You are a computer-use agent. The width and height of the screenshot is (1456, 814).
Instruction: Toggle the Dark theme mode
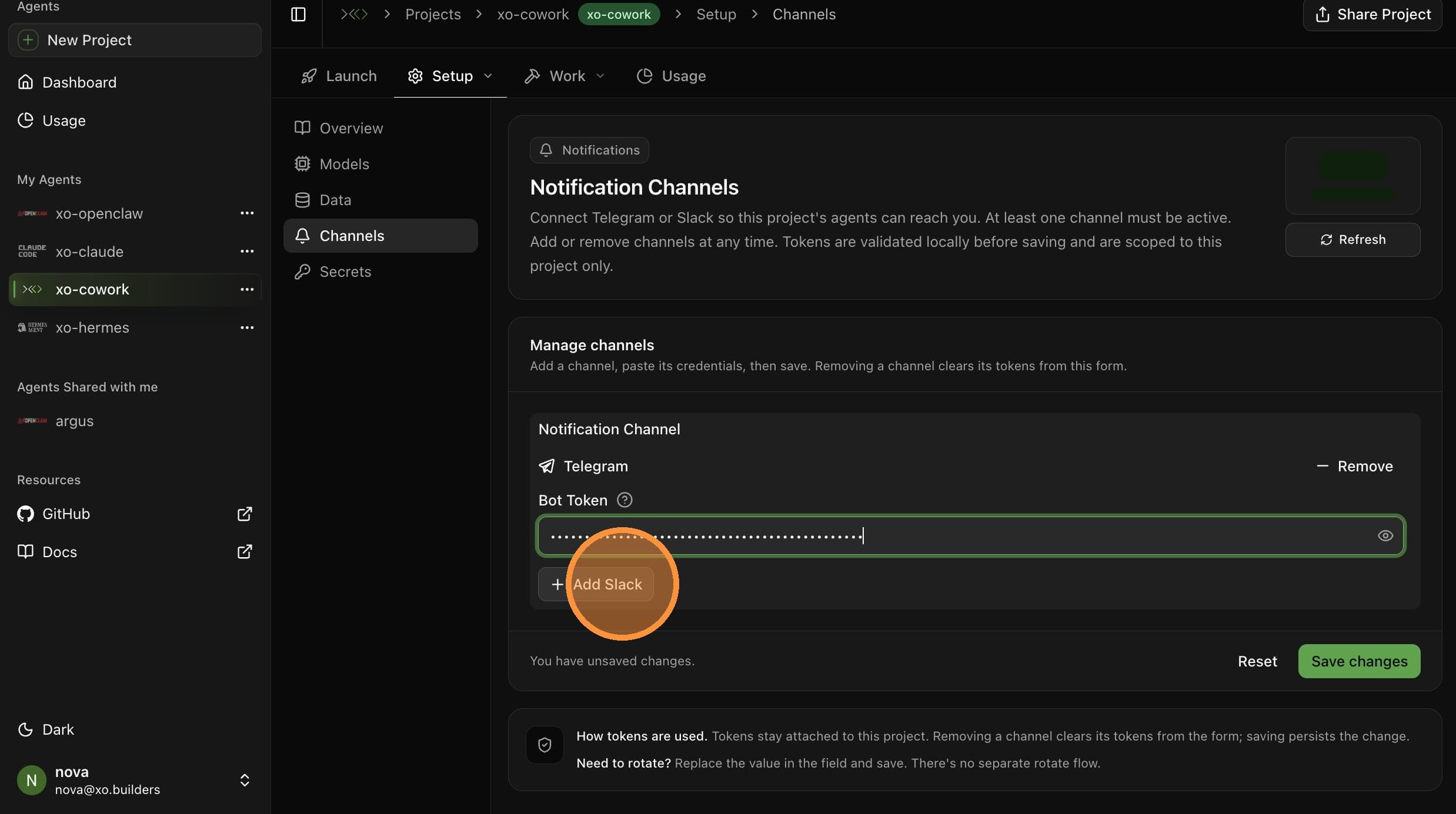(46, 729)
